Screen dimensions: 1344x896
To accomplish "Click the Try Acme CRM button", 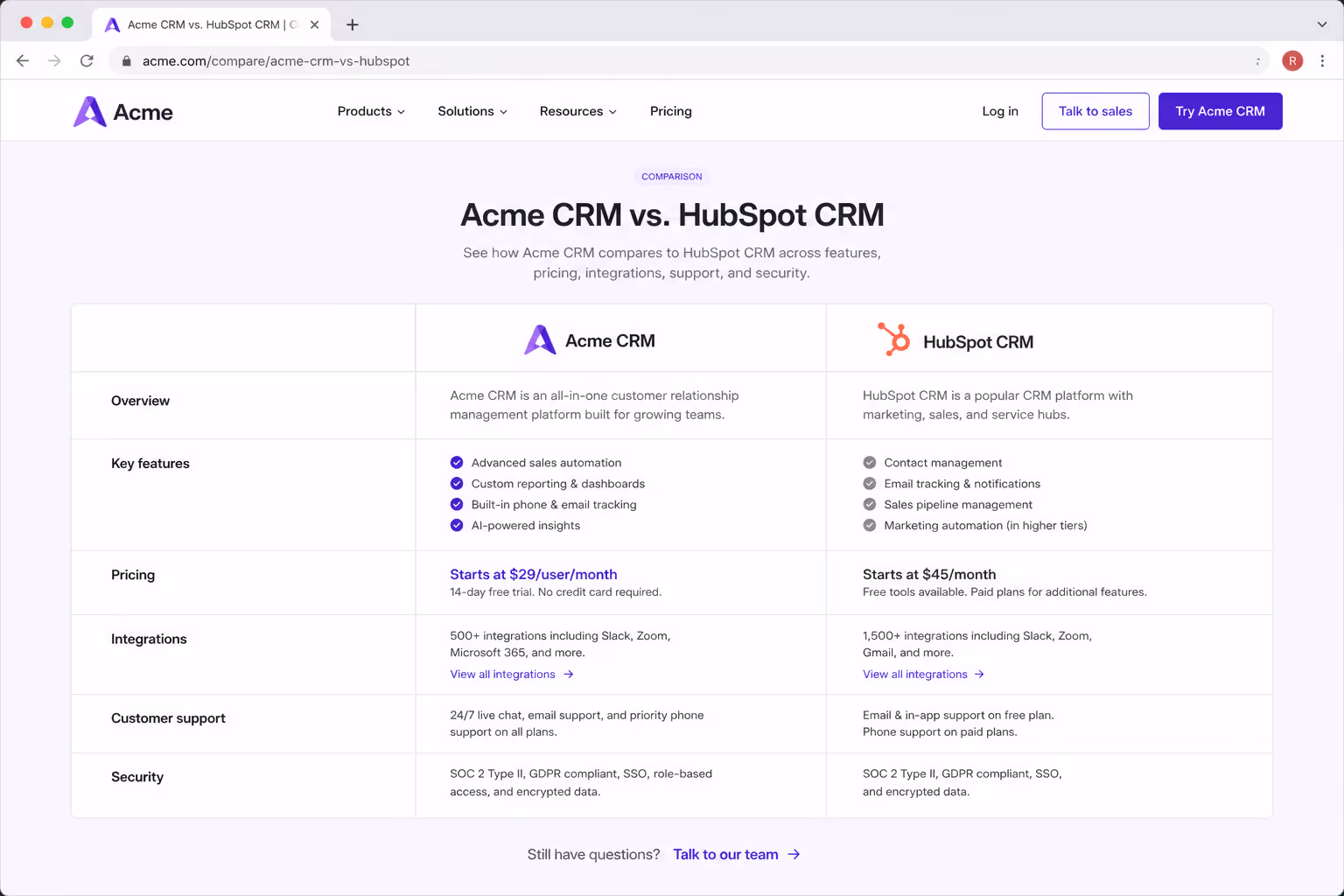I will [1221, 111].
